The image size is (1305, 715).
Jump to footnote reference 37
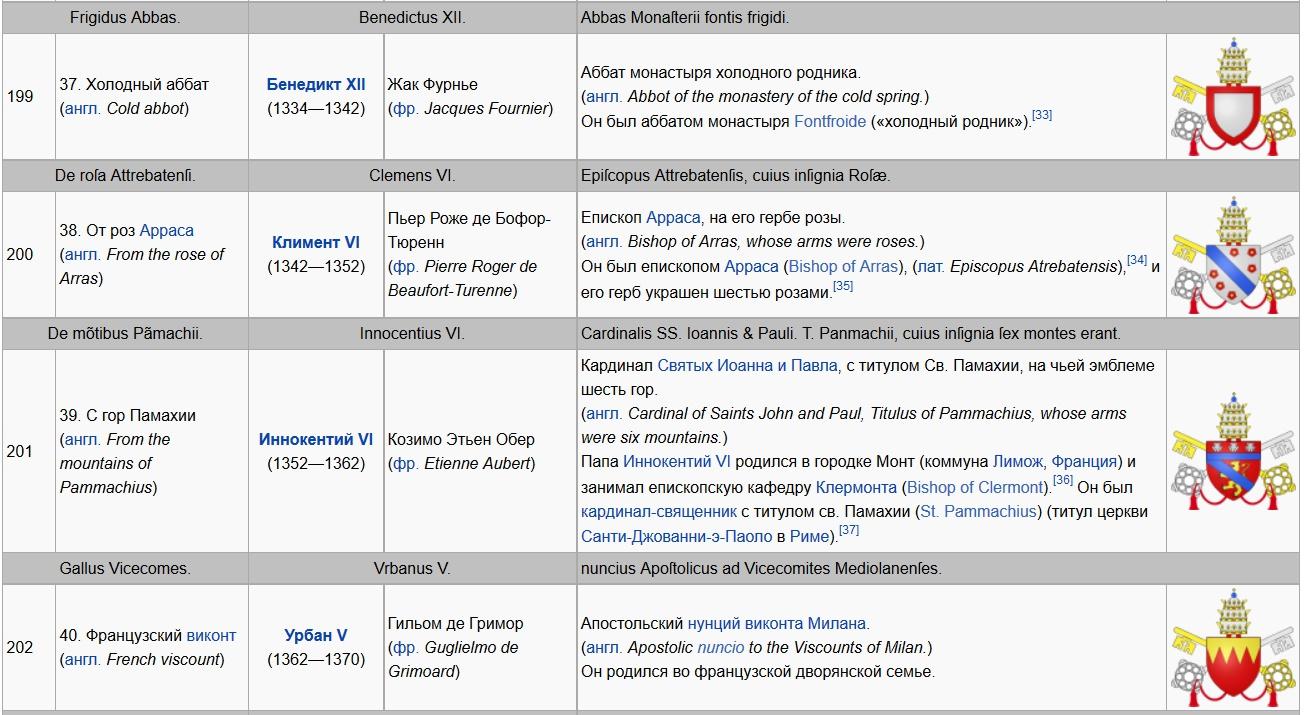point(848,530)
